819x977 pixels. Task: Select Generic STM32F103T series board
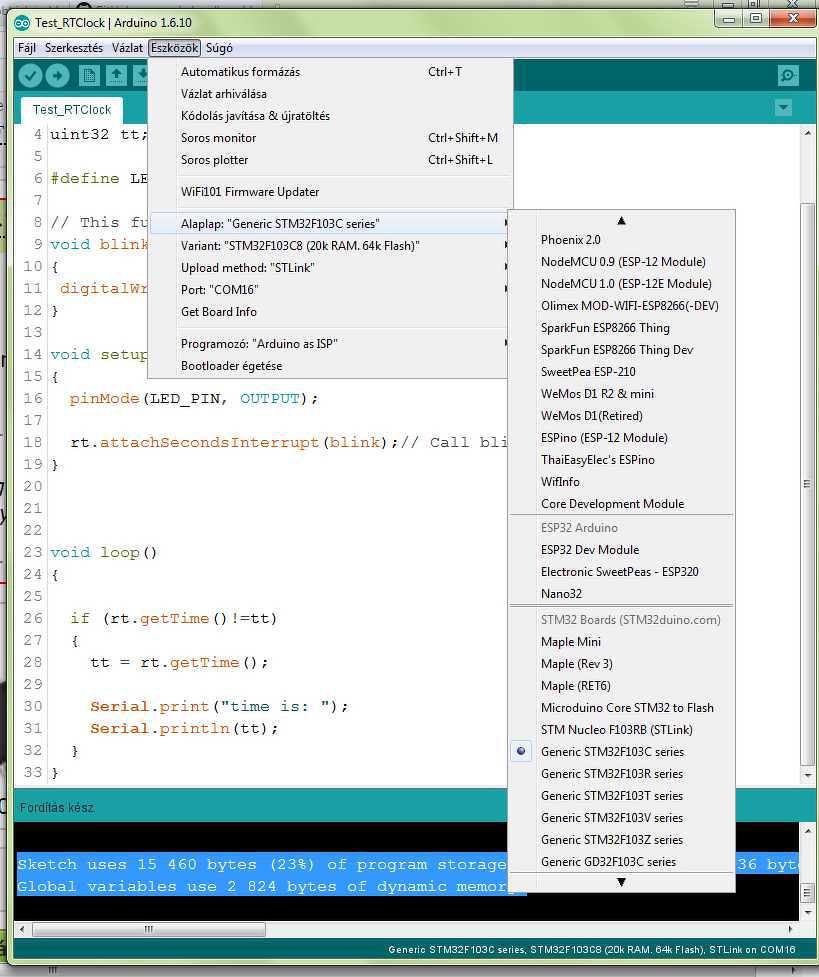click(x=621, y=796)
